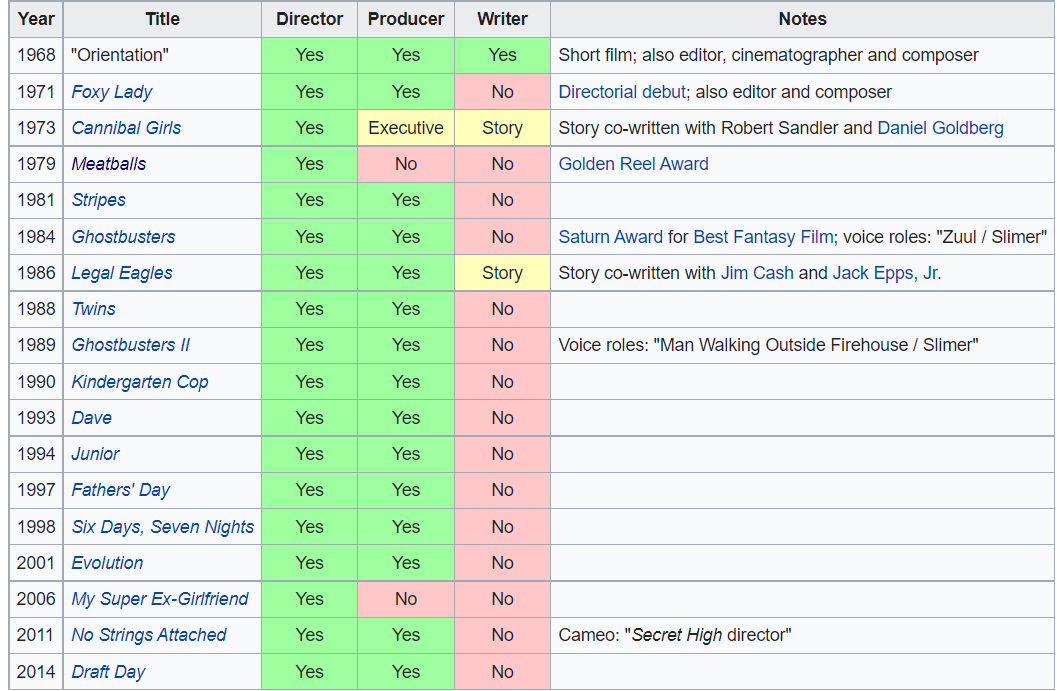The width and height of the screenshot is (1057, 691).
Task: Open the Directorial debut link
Action: click(x=622, y=92)
